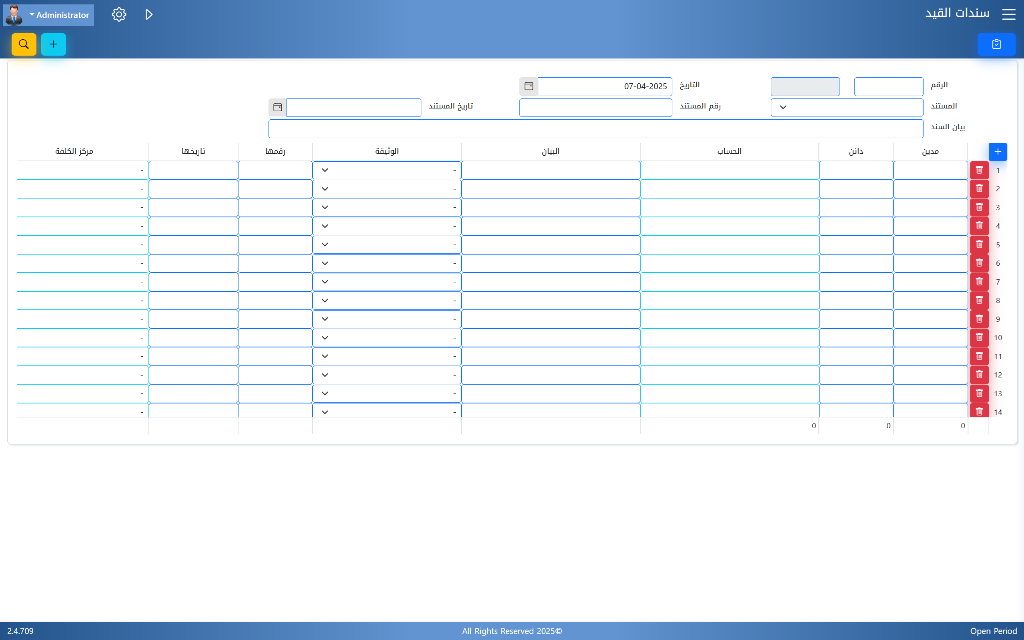Click the الرقم number input field
The height and width of the screenshot is (640, 1024).
pyautogui.click(x=888, y=87)
